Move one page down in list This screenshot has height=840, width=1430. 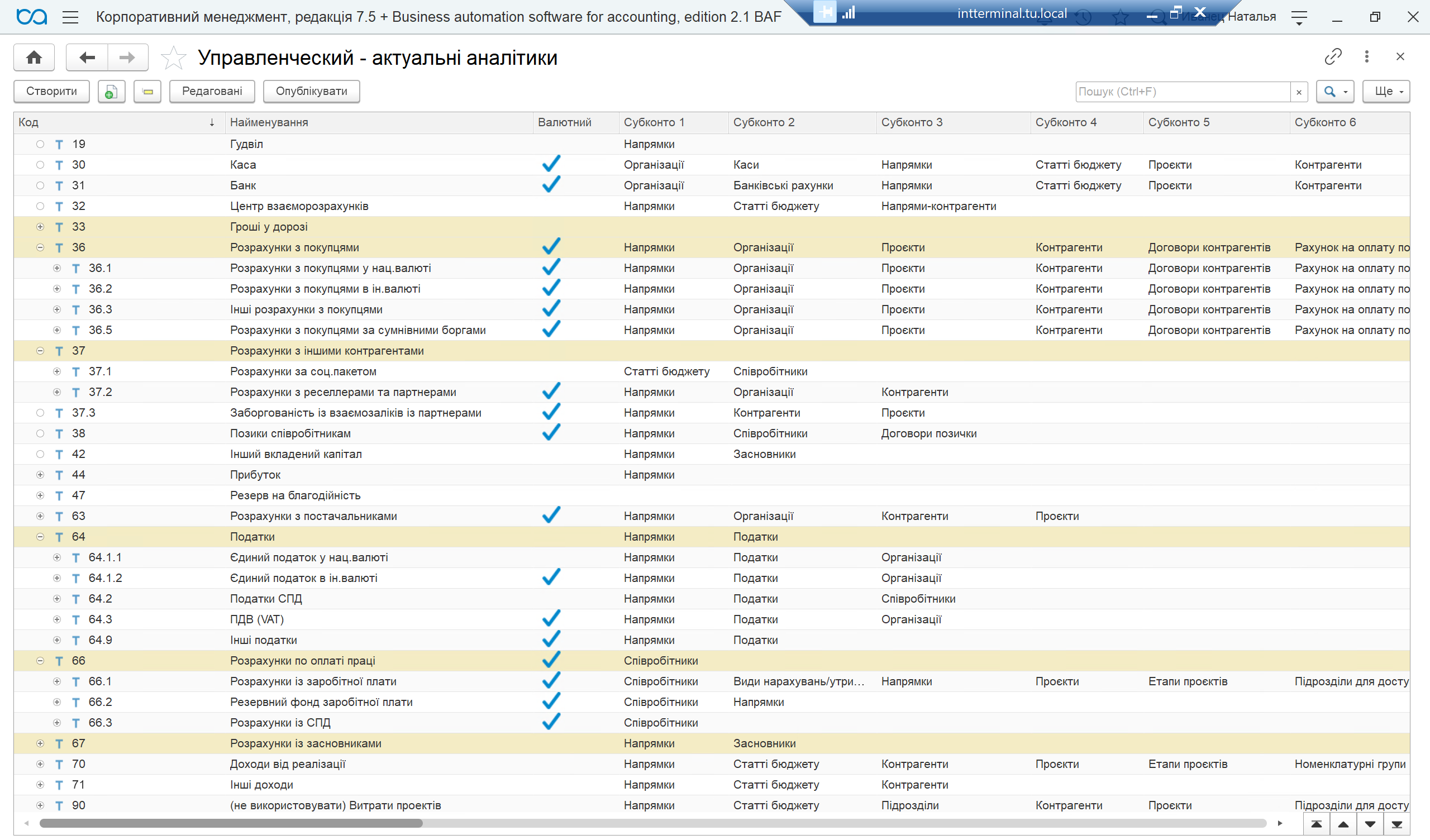(x=1370, y=824)
